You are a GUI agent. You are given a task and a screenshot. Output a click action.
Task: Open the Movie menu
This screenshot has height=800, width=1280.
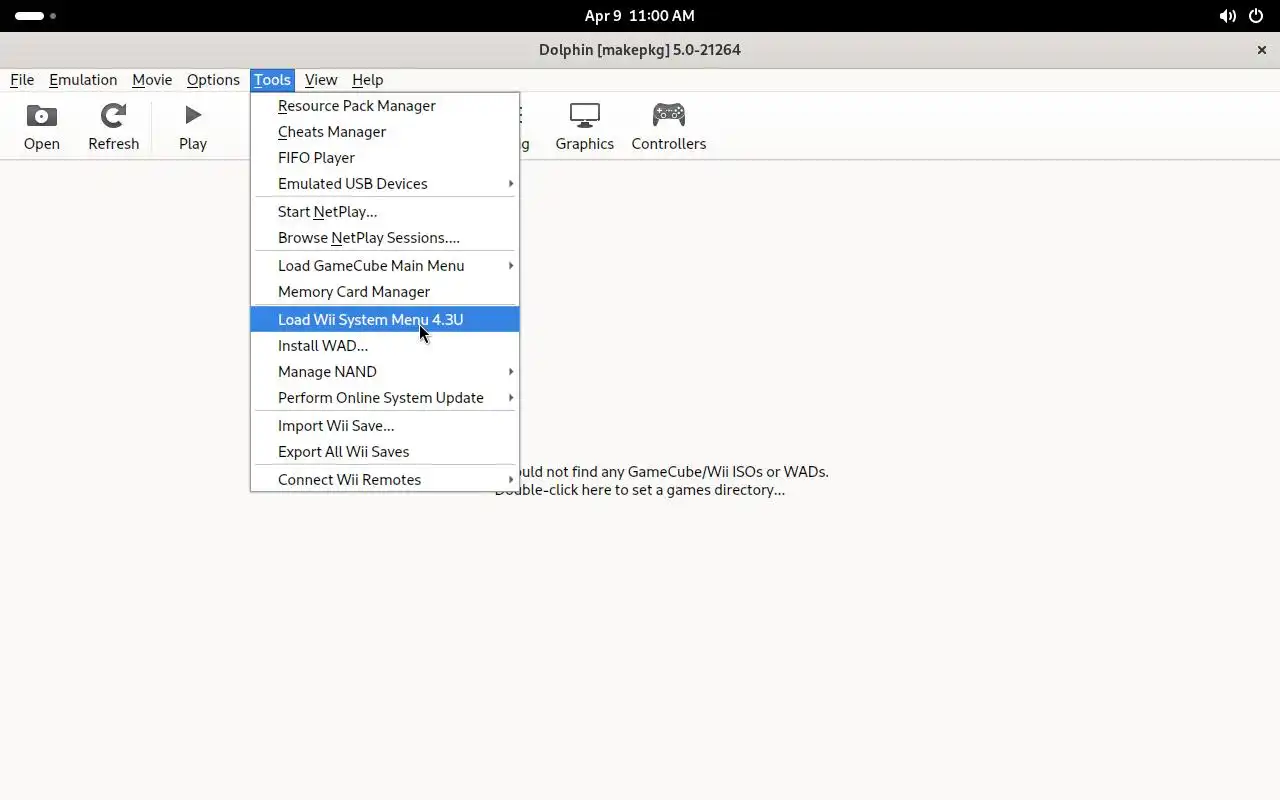click(152, 80)
